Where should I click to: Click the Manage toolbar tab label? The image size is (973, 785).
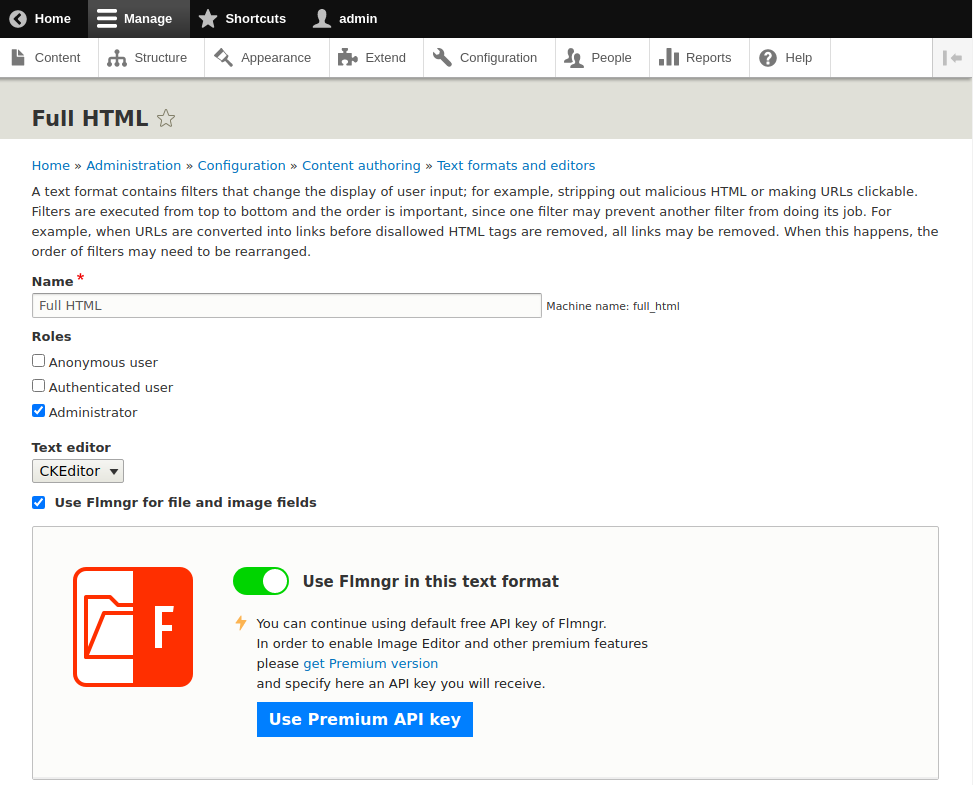(148, 19)
